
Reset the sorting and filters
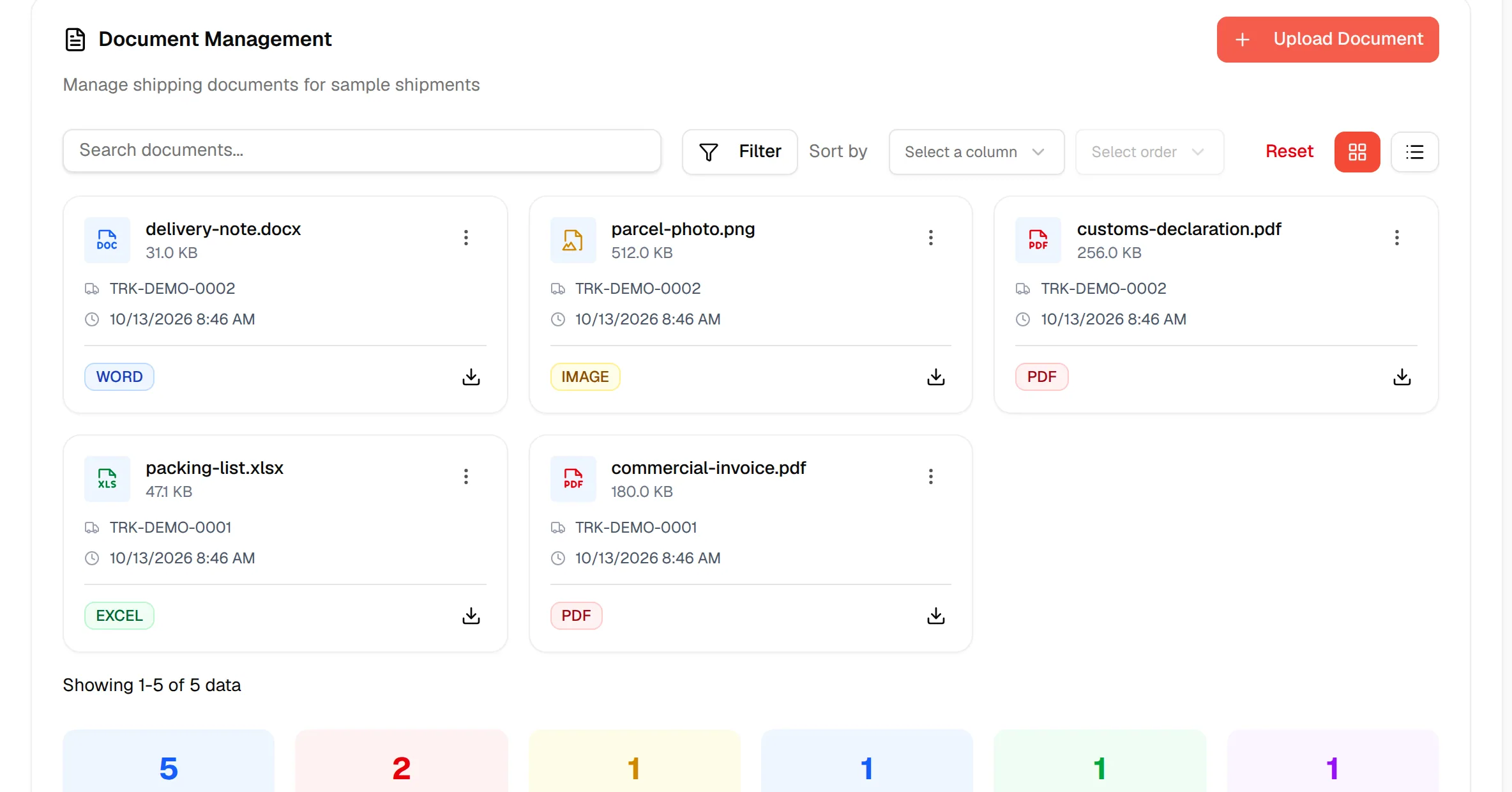[1289, 151]
